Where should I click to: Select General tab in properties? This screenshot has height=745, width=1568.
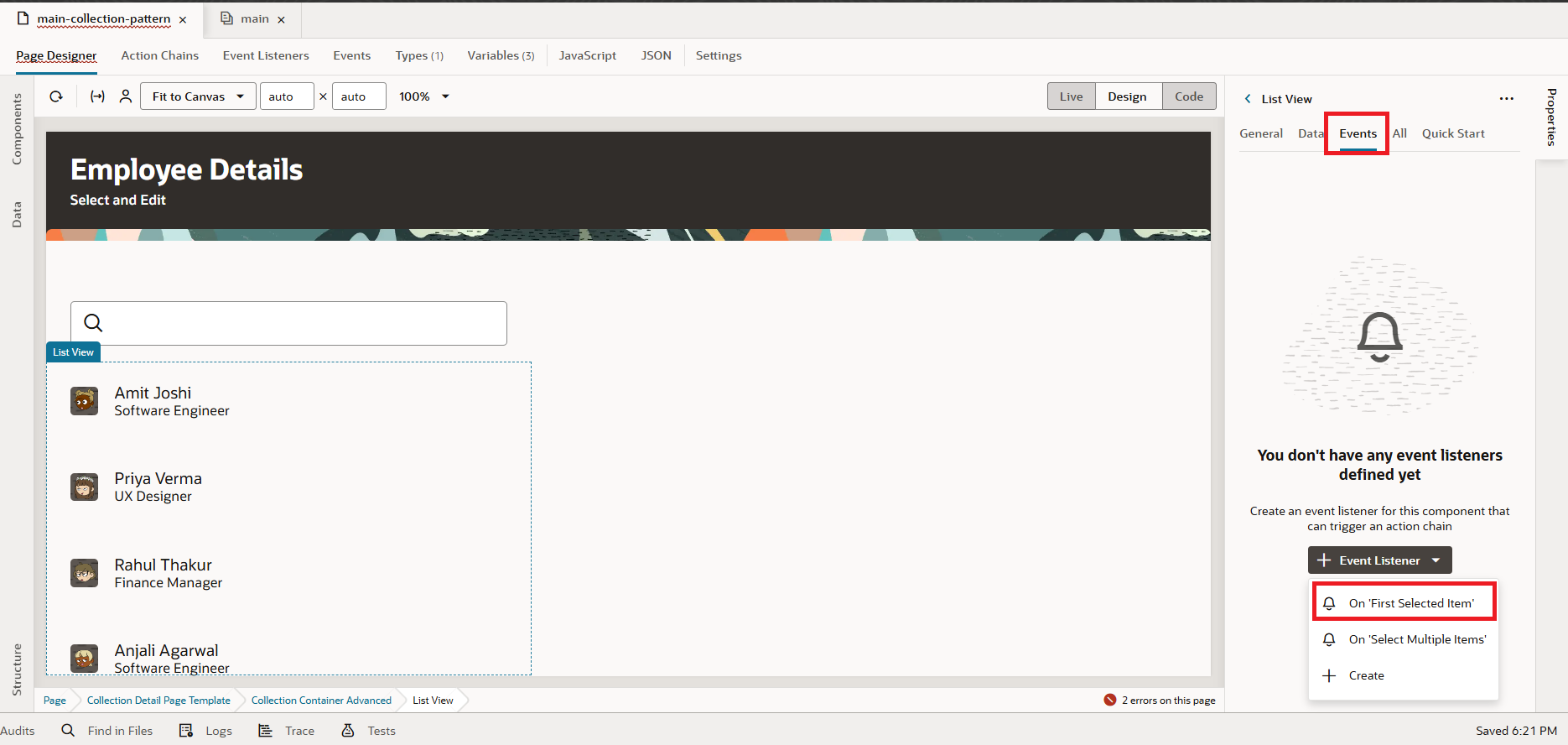pyautogui.click(x=1261, y=133)
